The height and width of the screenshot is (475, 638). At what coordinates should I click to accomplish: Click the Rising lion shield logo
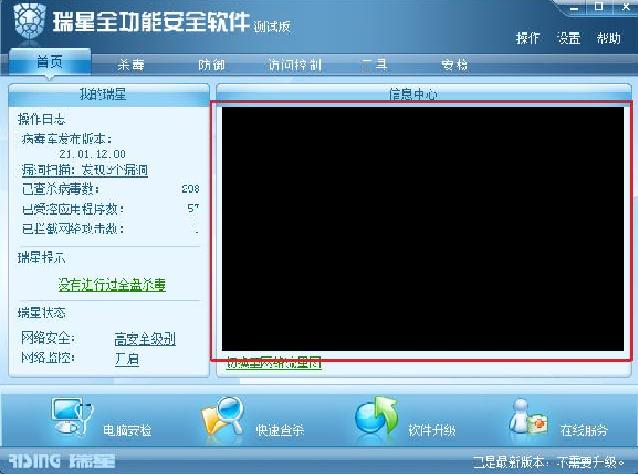pos(29,21)
